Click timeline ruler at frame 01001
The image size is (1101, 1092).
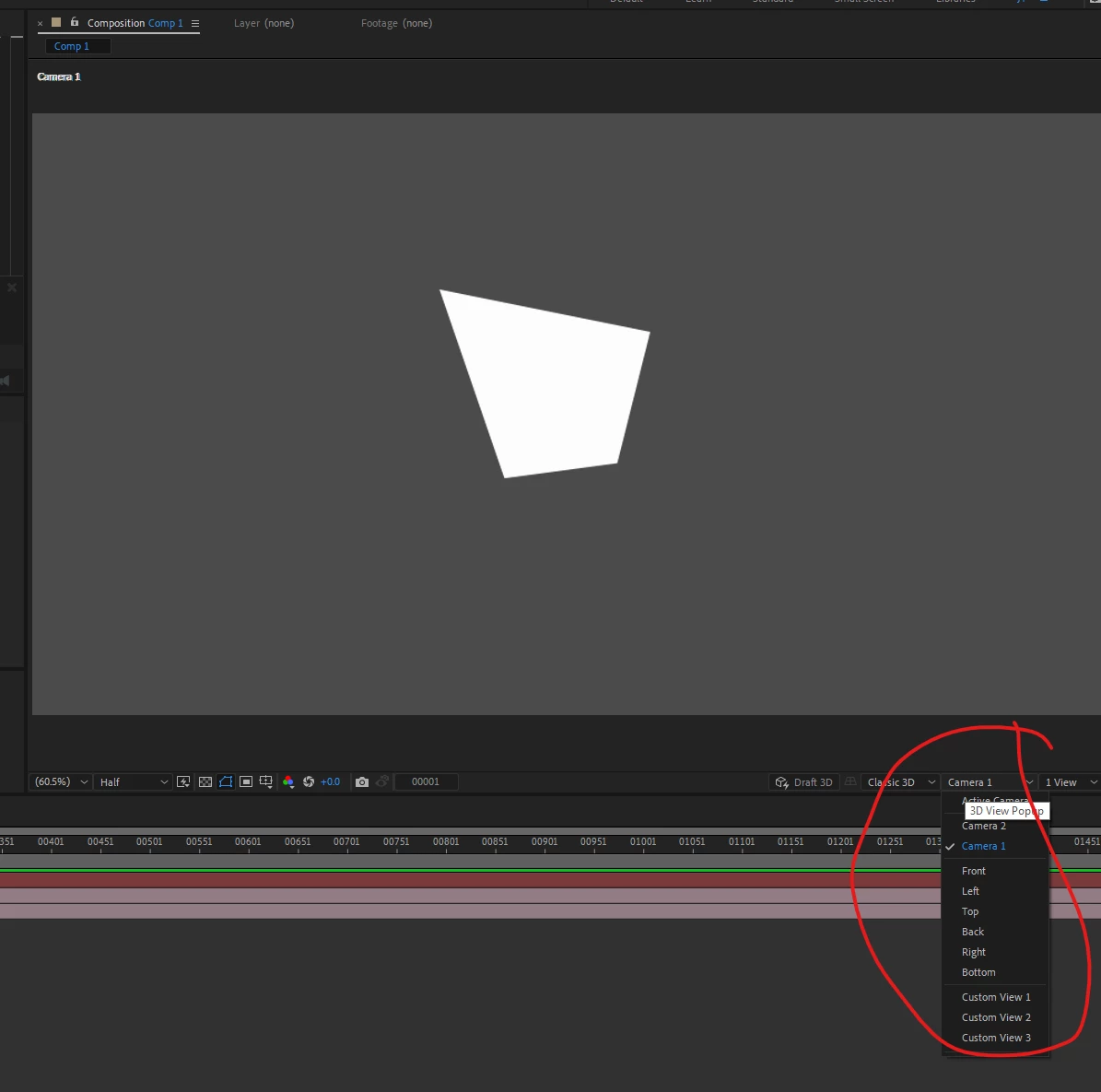tap(643, 841)
